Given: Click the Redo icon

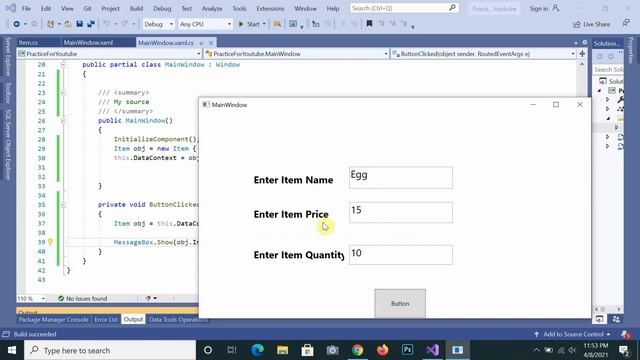Looking at the screenshot, I should pyautogui.click(x=125, y=24).
